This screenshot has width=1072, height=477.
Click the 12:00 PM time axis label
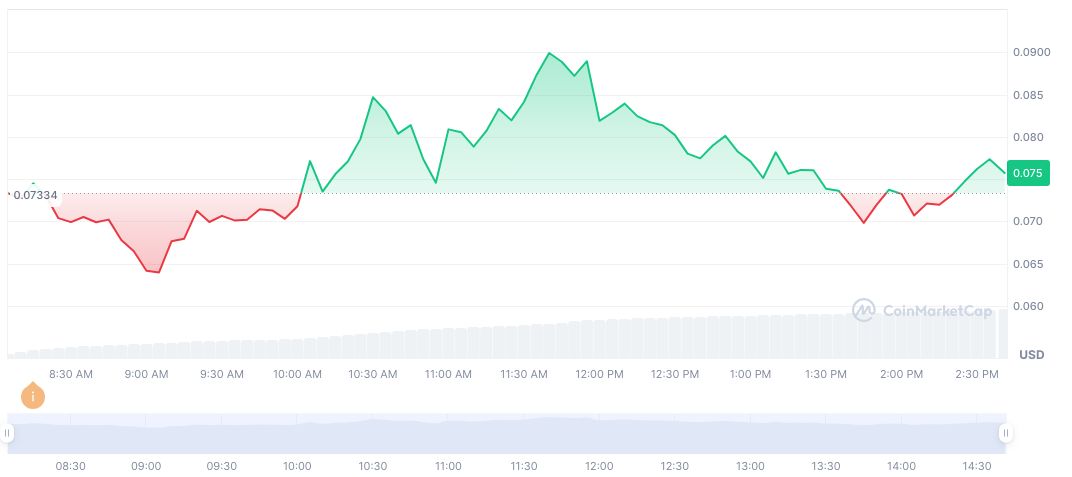599,374
